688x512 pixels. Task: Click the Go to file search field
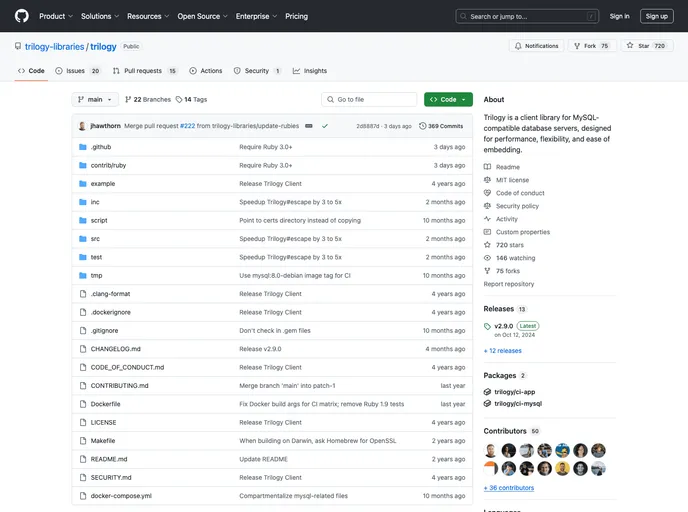pyautogui.click(x=369, y=100)
